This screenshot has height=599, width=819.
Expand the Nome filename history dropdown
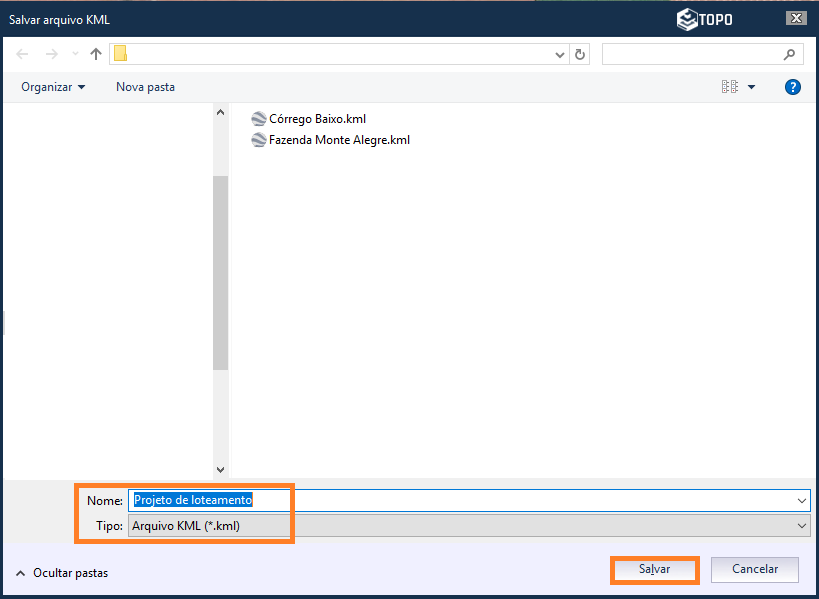[802, 500]
